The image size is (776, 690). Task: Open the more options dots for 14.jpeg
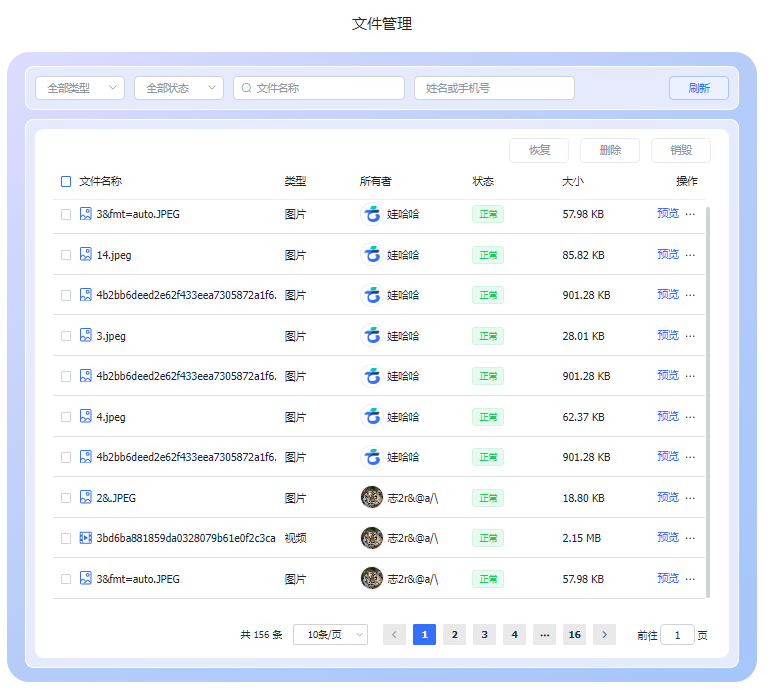coord(690,255)
